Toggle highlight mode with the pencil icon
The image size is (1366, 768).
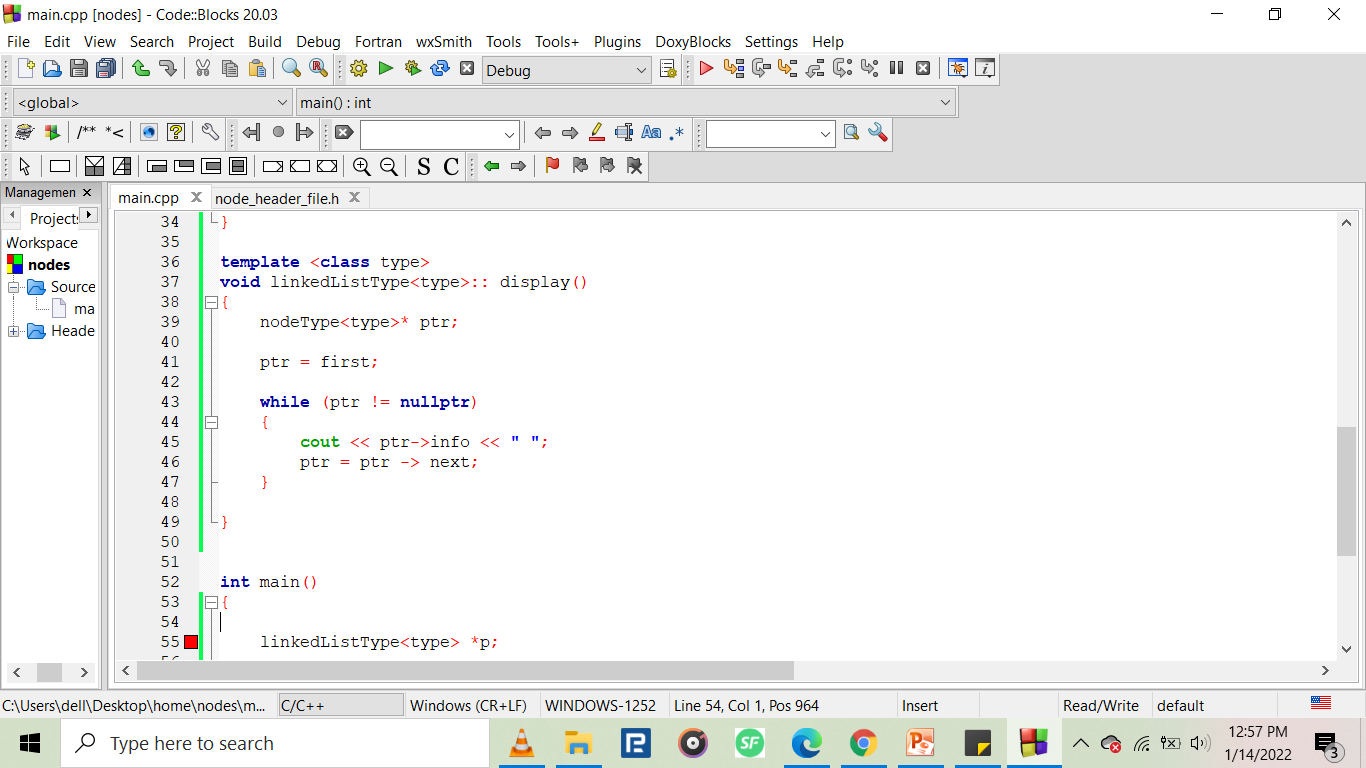(597, 132)
